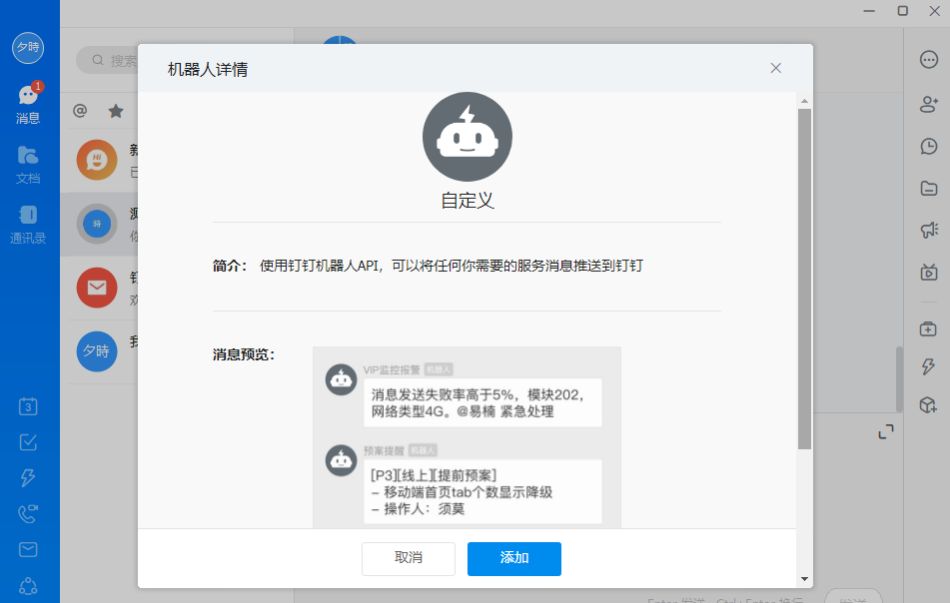Image resolution: width=950 pixels, height=603 pixels.
Task: Click the briefcase plus icon on right
Action: pos(928,329)
